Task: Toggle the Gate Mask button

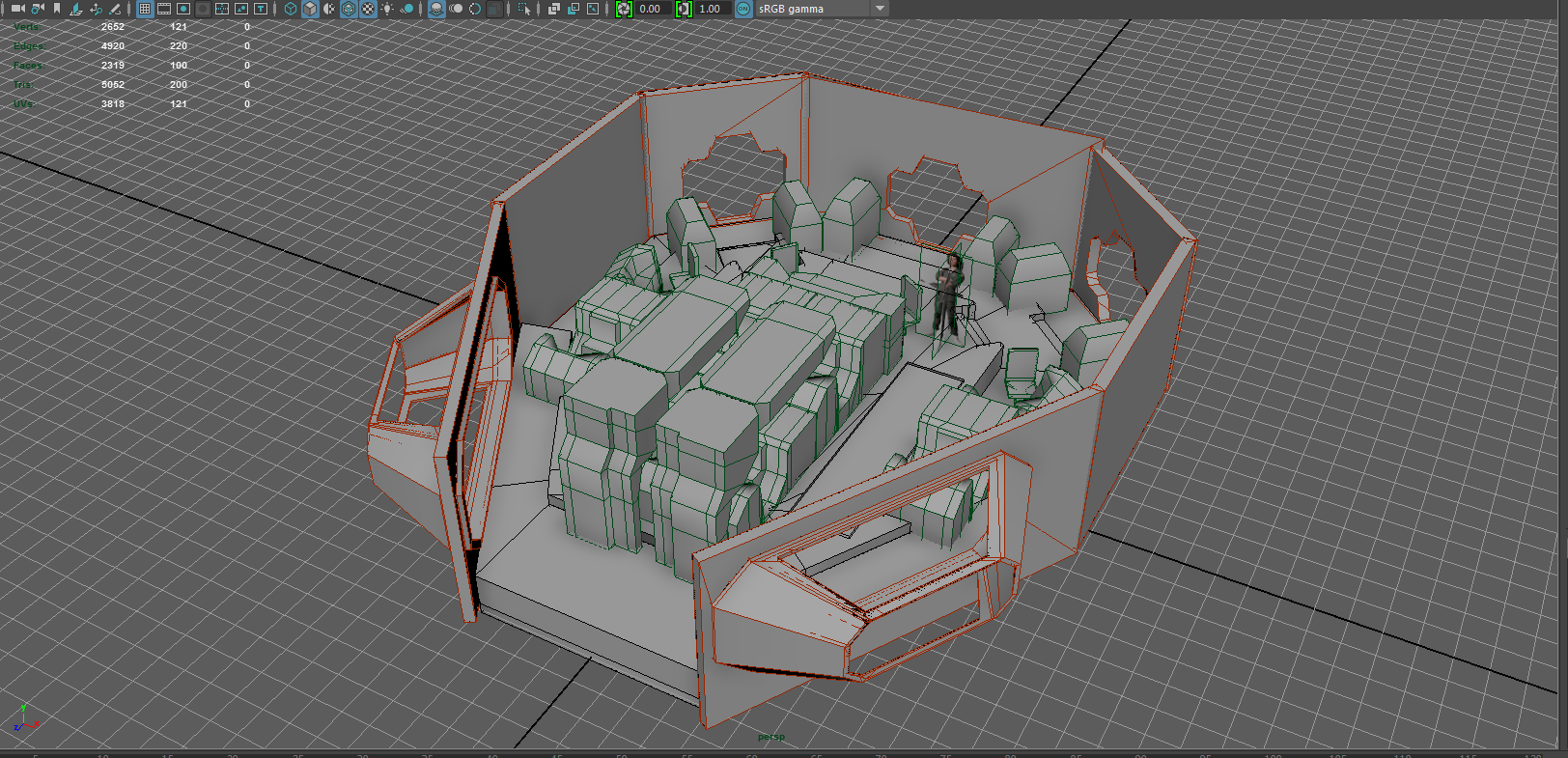Action: coord(203,9)
